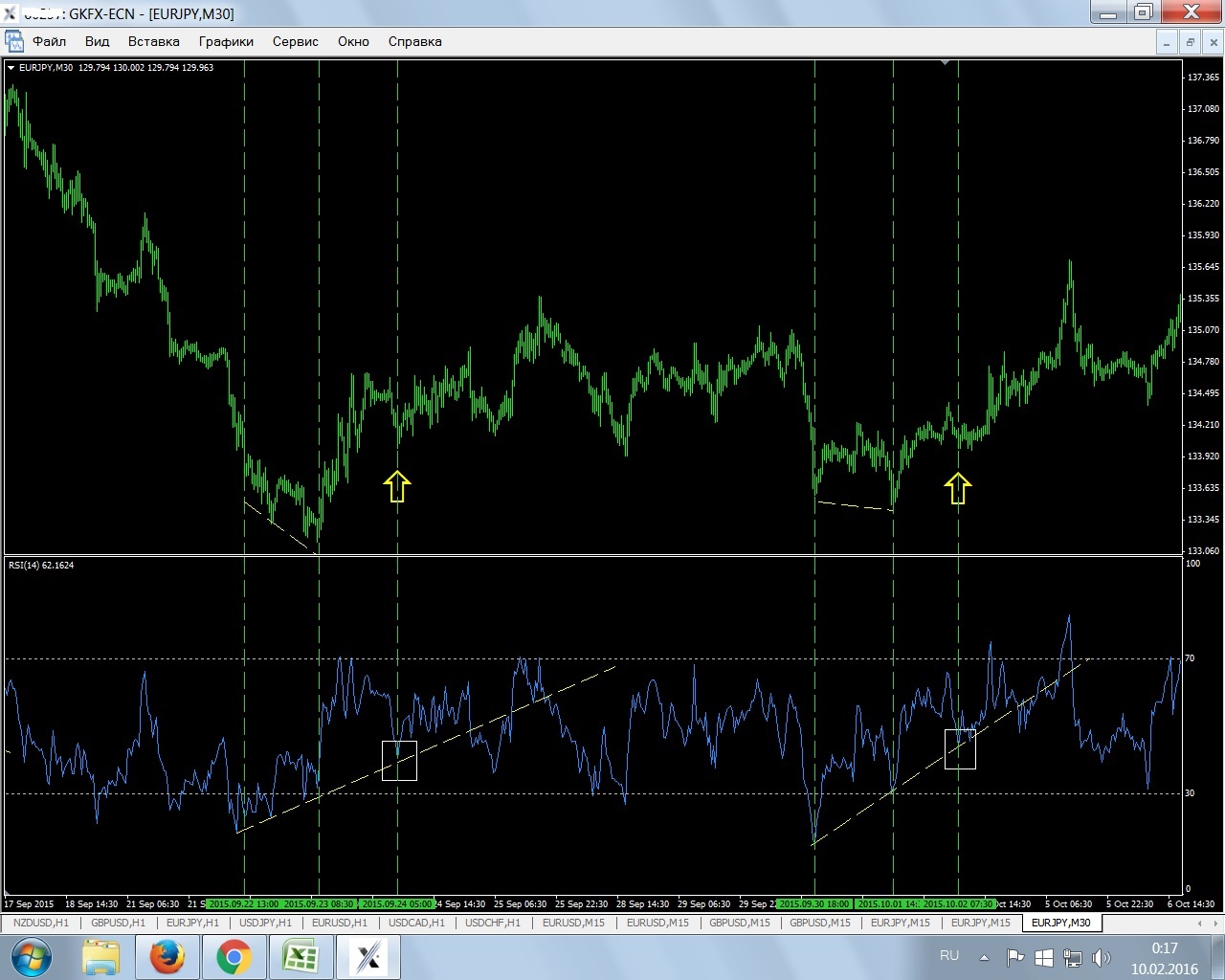This screenshot has width=1225, height=980.
Task: Select the 2015.09.23 08:30 vertical line label
Action: click(x=319, y=903)
